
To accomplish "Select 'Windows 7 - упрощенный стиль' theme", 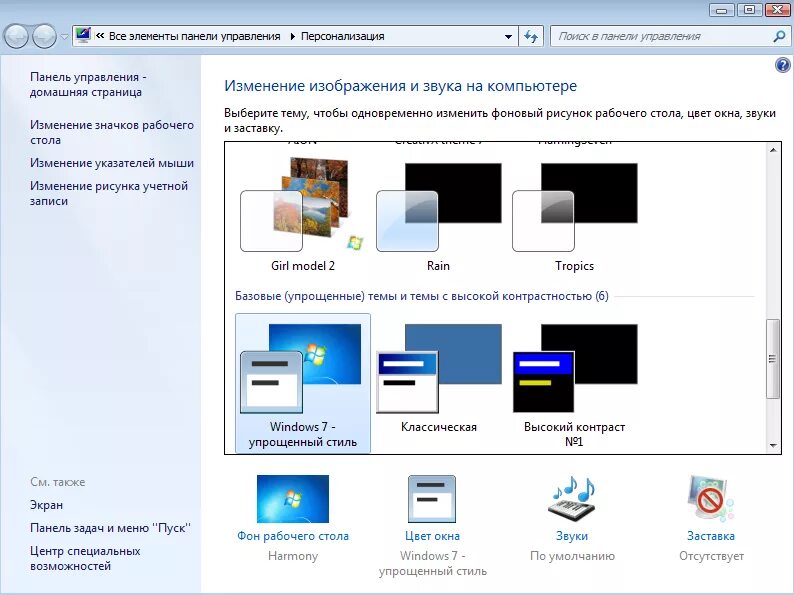I will (303, 383).
